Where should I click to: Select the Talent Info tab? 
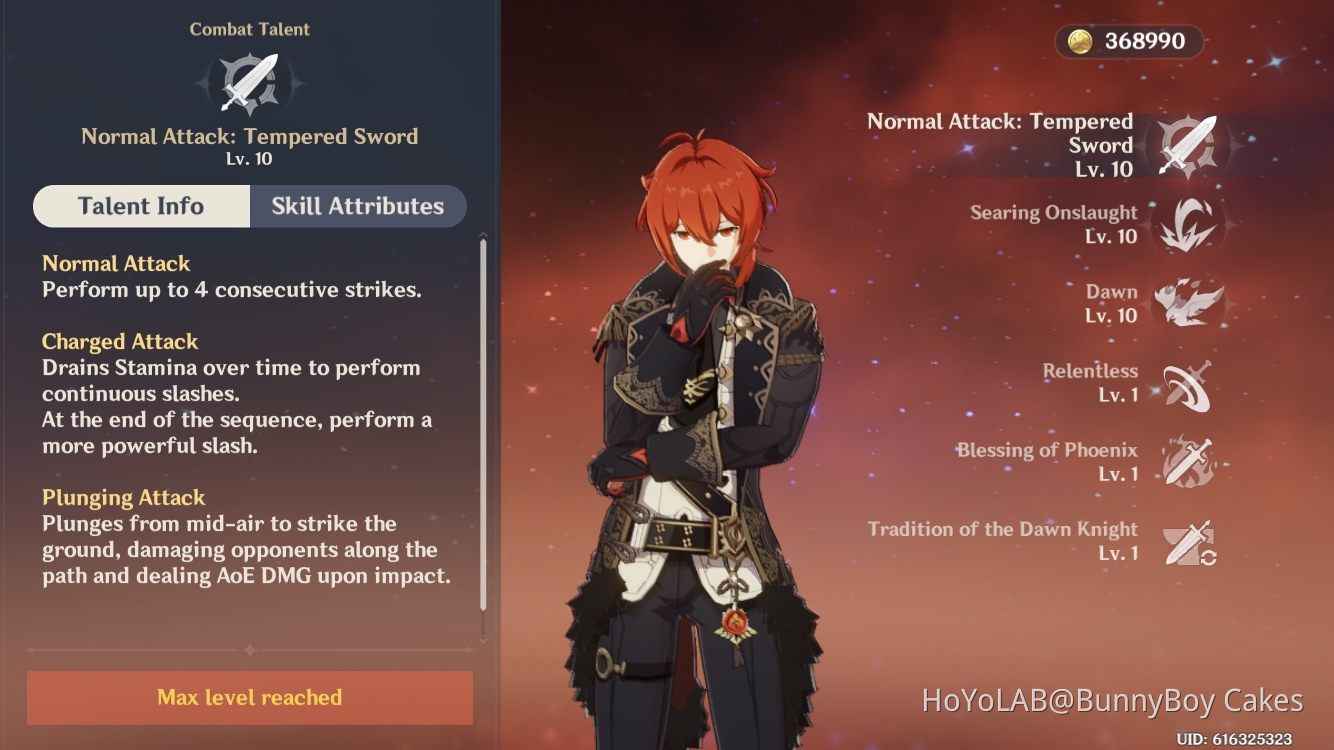click(x=141, y=206)
